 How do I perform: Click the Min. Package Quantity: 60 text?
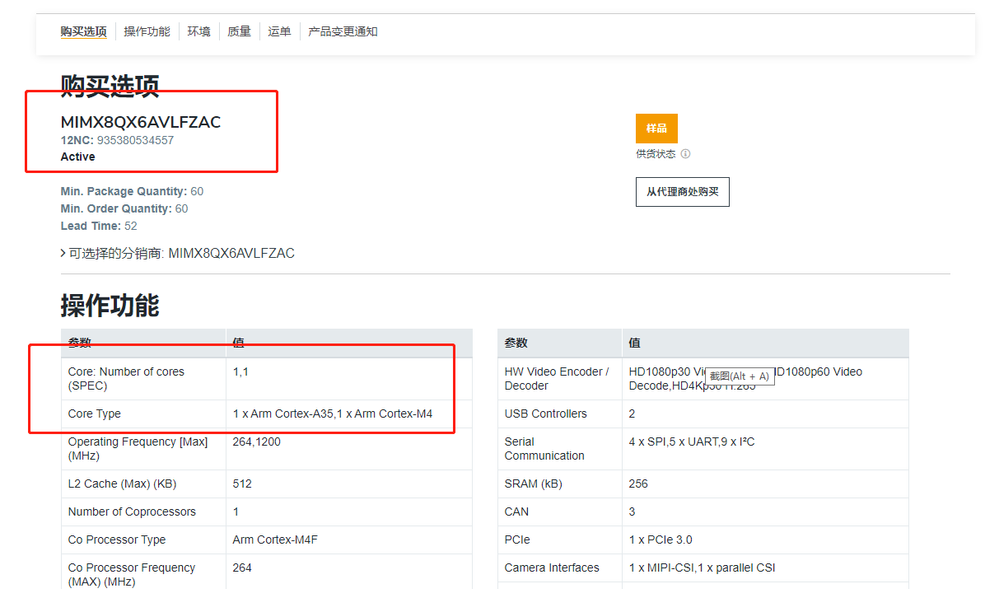[130, 191]
